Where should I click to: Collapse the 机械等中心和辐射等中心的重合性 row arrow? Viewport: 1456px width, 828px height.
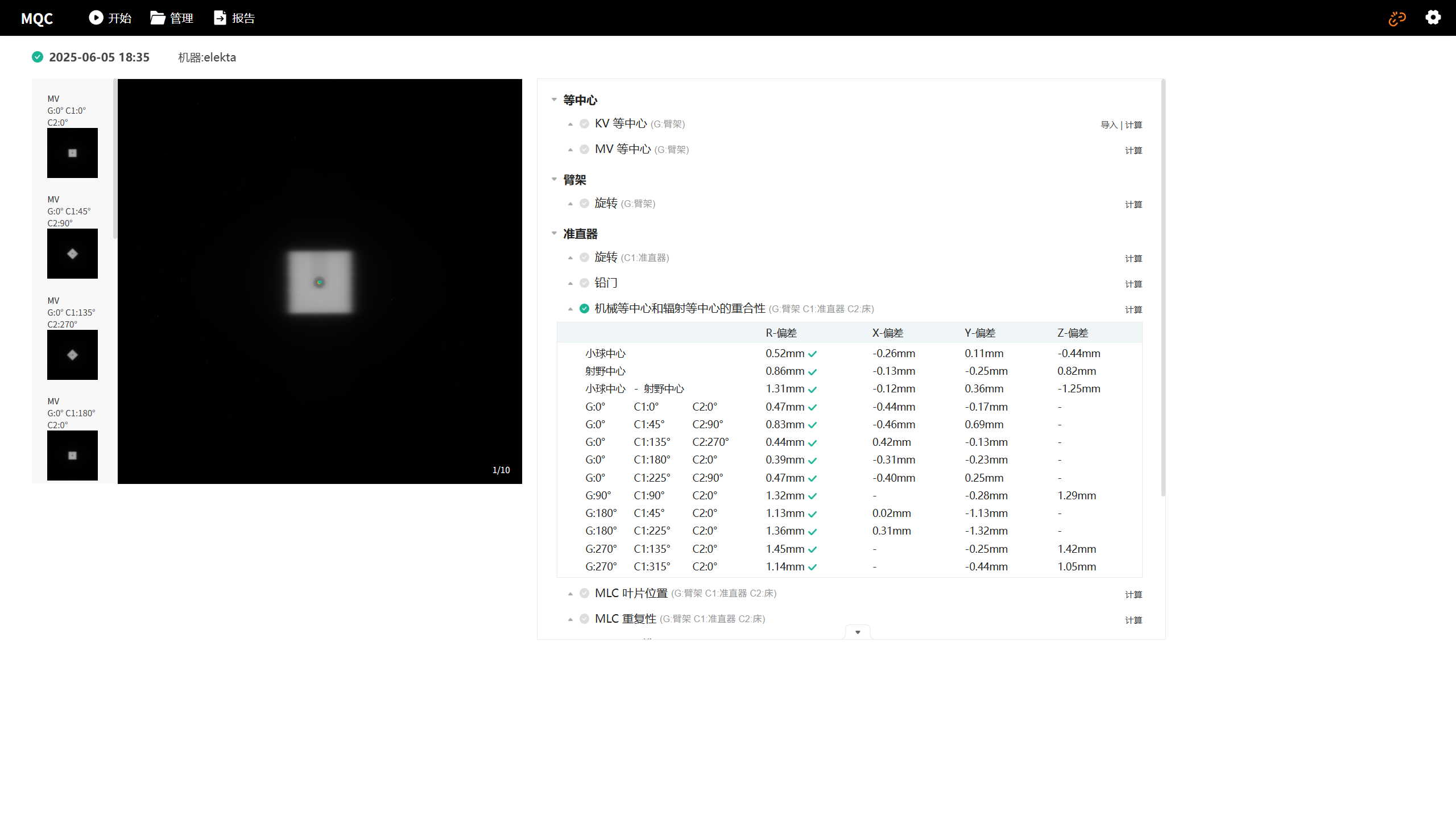click(x=570, y=309)
